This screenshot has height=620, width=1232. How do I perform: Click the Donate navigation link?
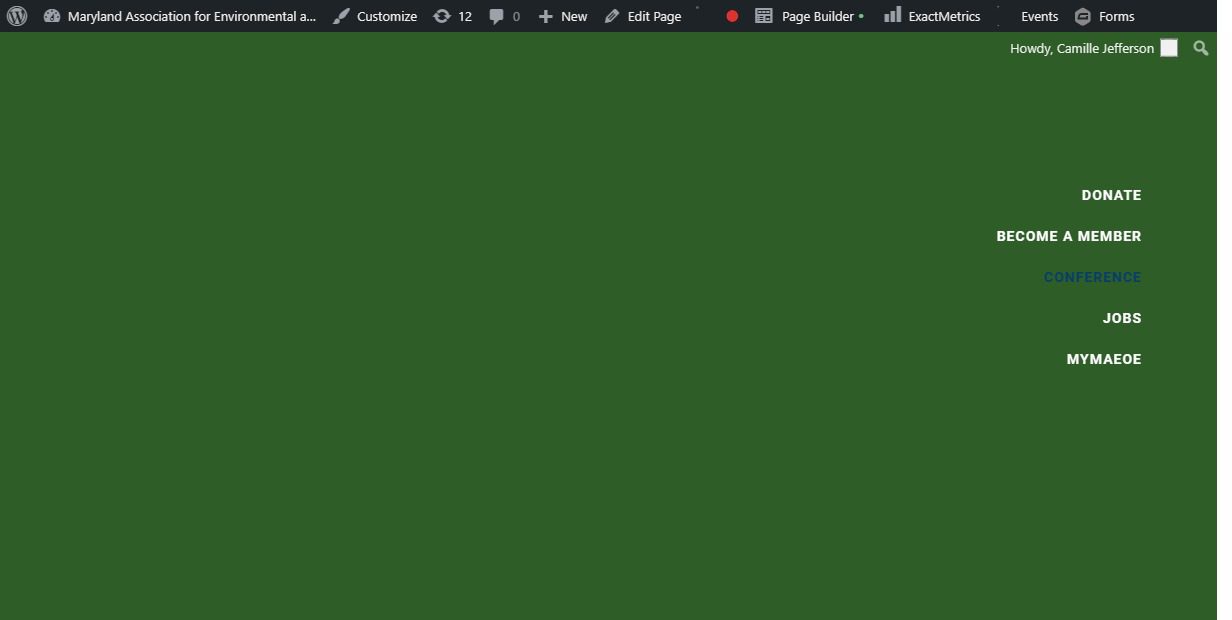coord(1111,195)
